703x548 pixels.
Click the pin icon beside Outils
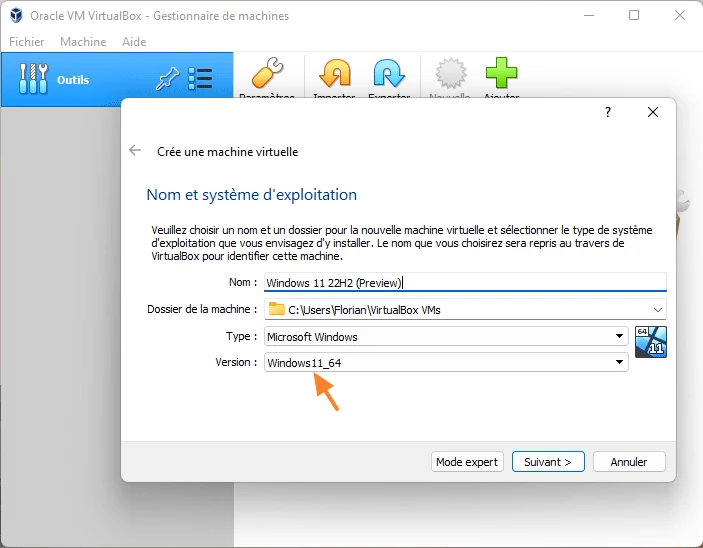point(167,79)
